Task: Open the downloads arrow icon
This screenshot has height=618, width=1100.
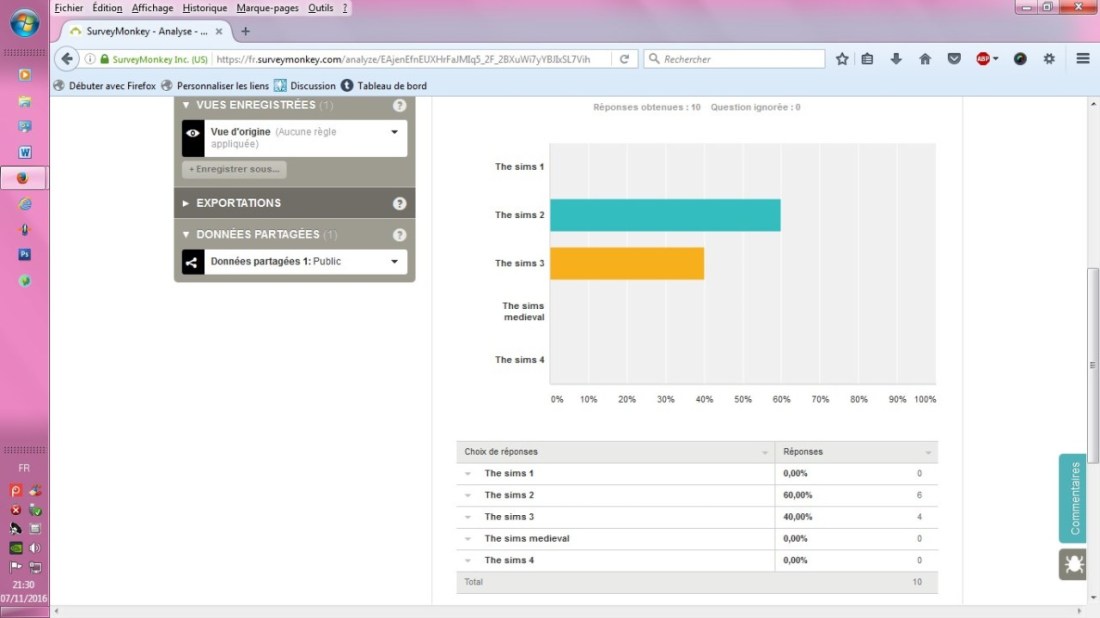Action: (896, 59)
